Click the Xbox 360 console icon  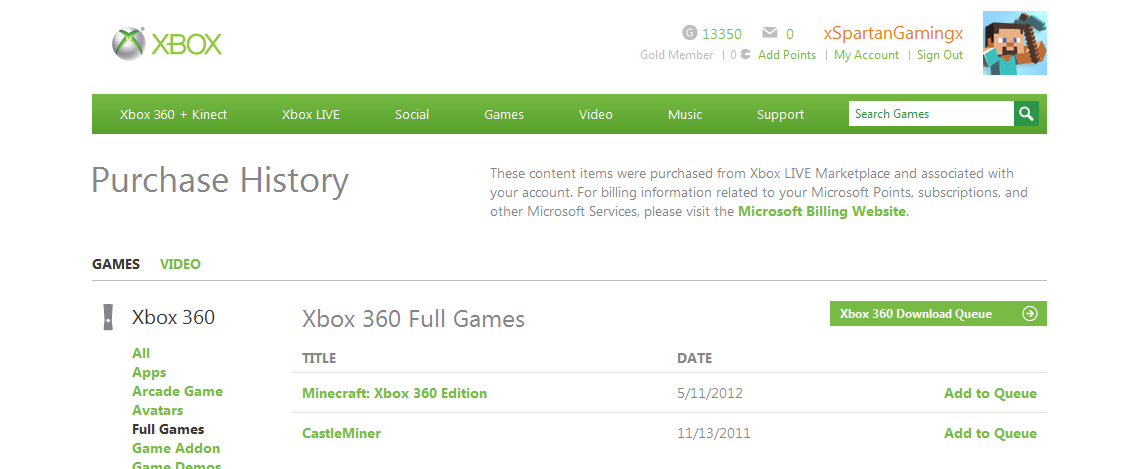pos(107,317)
